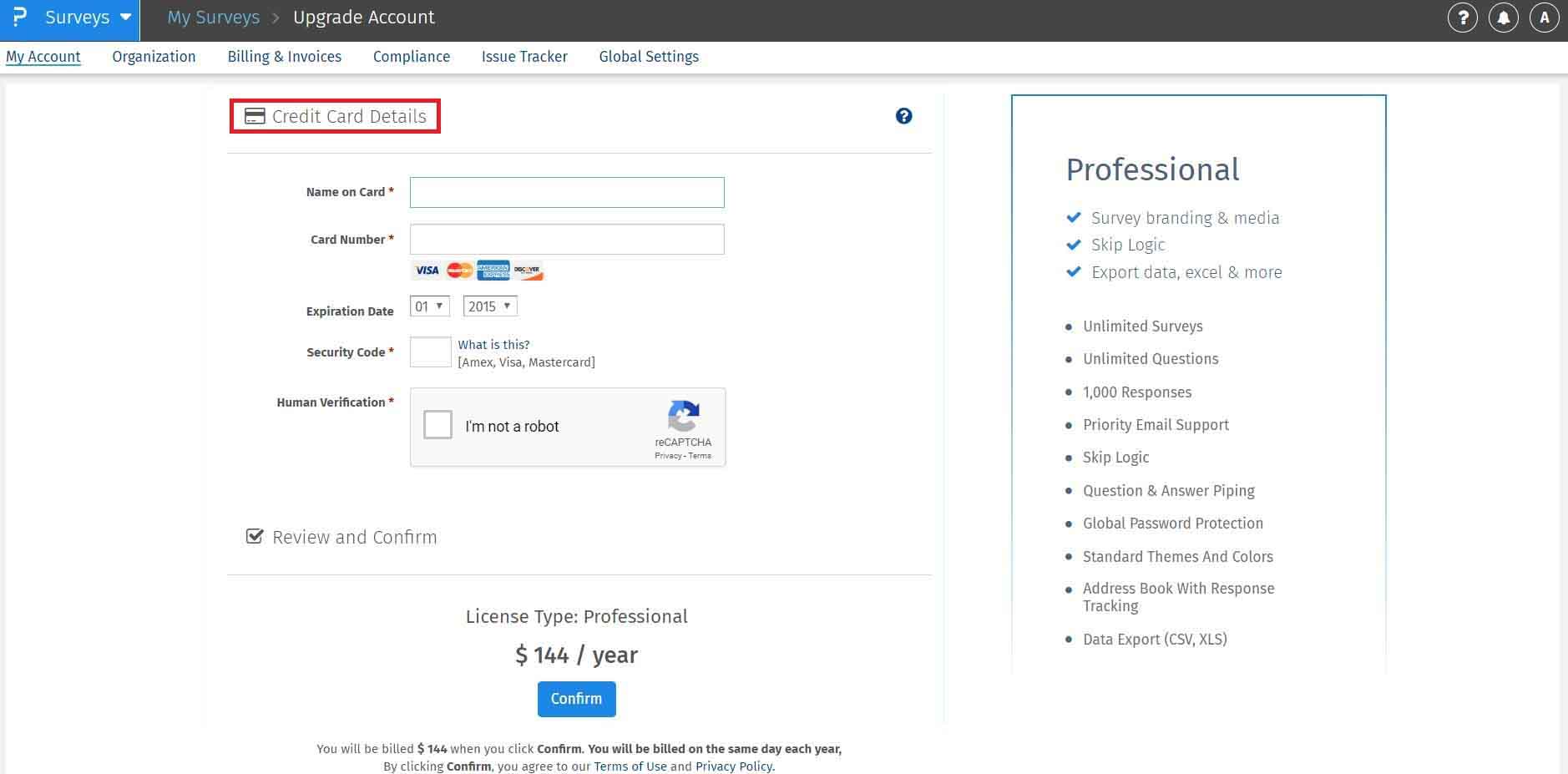Navigate to My Surveys breadcrumb
The height and width of the screenshot is (774, 1568).
[x=214, y=18]
